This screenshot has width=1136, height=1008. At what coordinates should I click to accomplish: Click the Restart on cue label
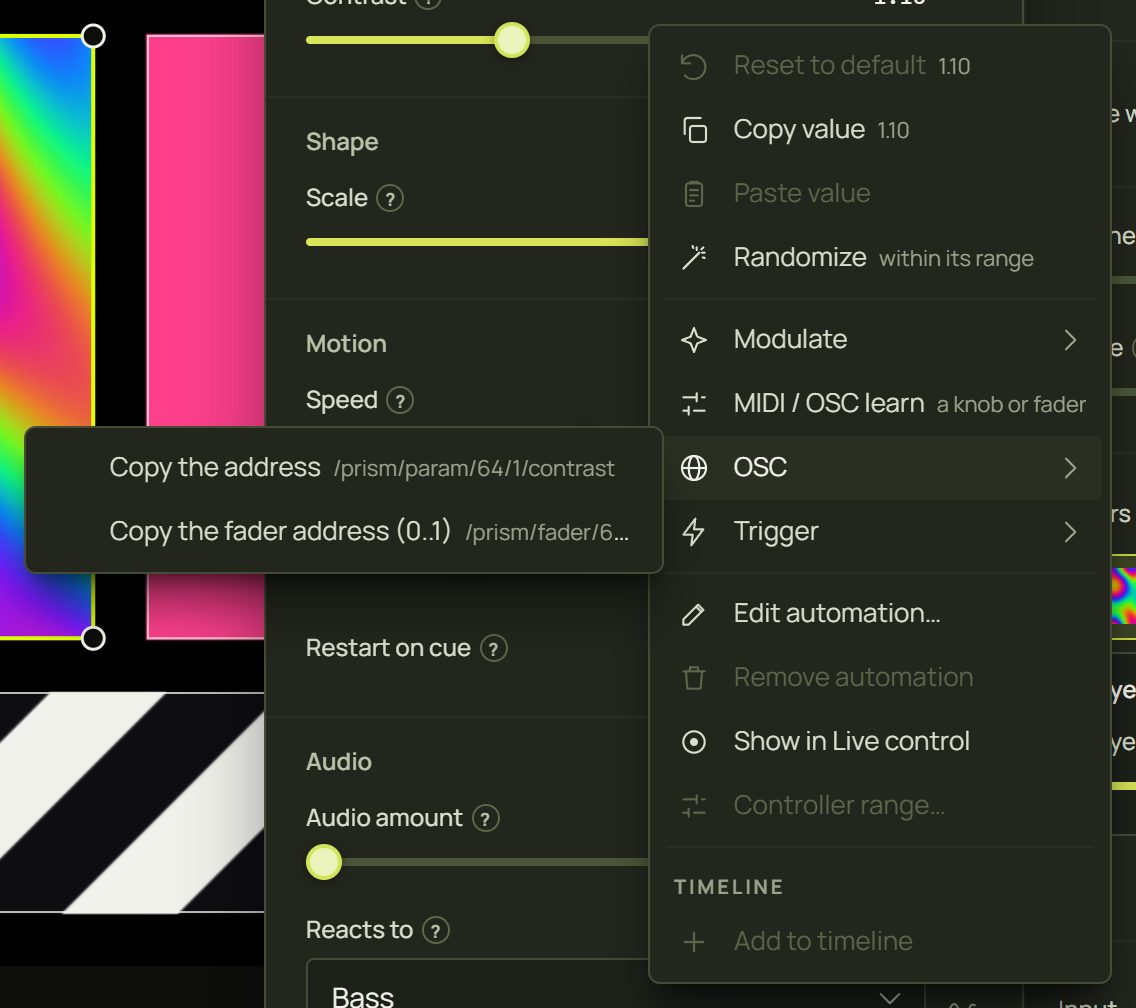[x=388, y=649]
